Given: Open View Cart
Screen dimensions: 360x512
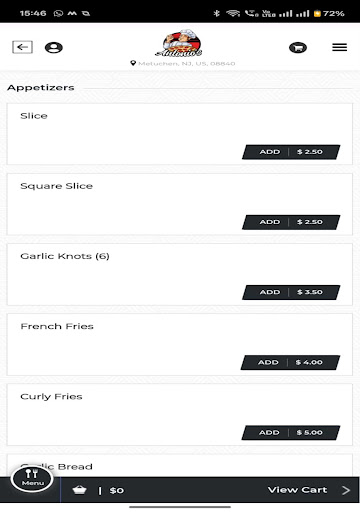Looking at the screenshot, I should (297, 490).
